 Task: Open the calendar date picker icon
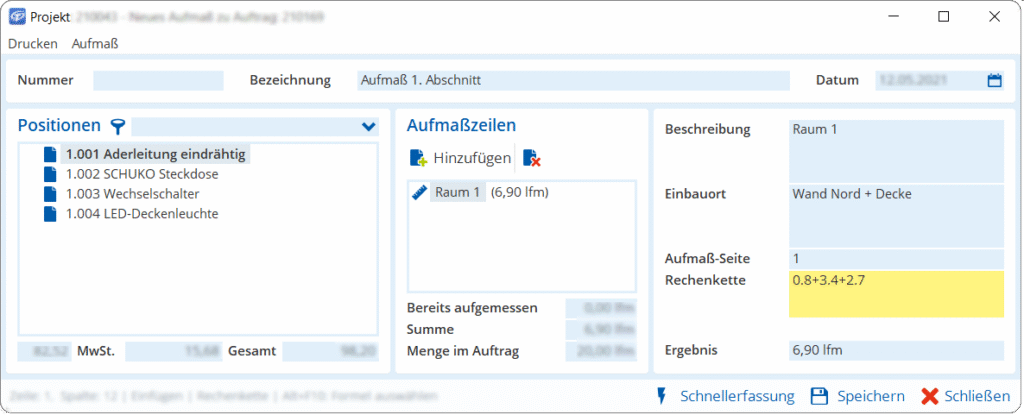(x=994, y=81)
